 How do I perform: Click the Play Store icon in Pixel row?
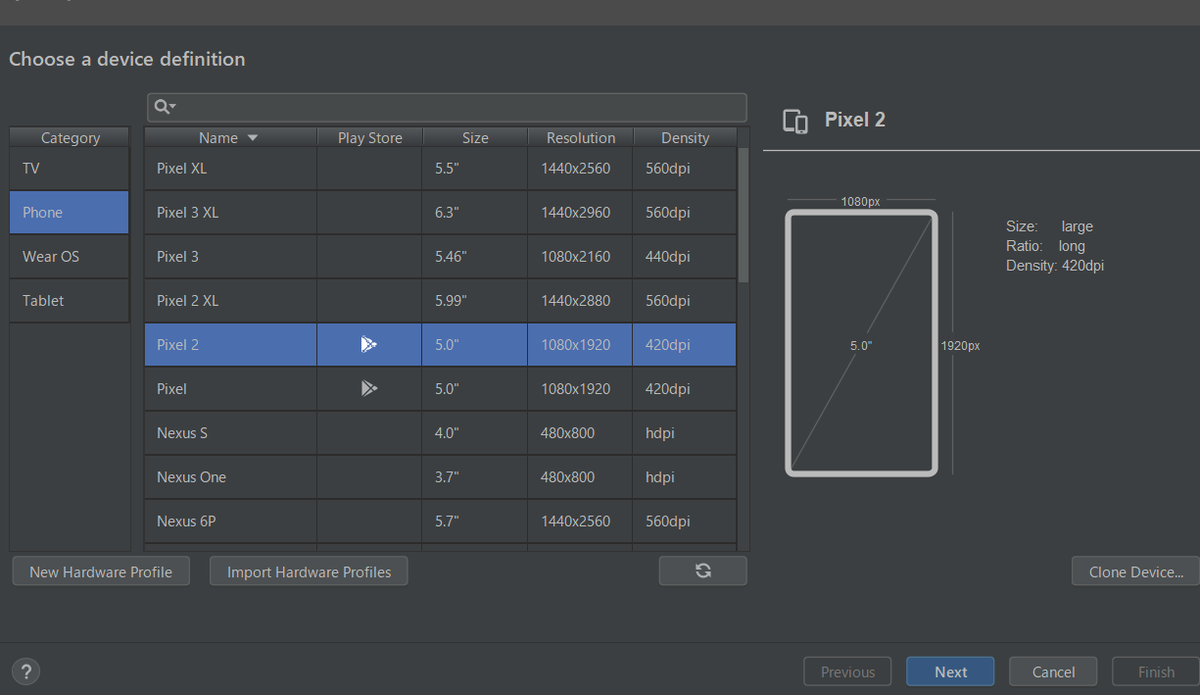pos(369,388)
